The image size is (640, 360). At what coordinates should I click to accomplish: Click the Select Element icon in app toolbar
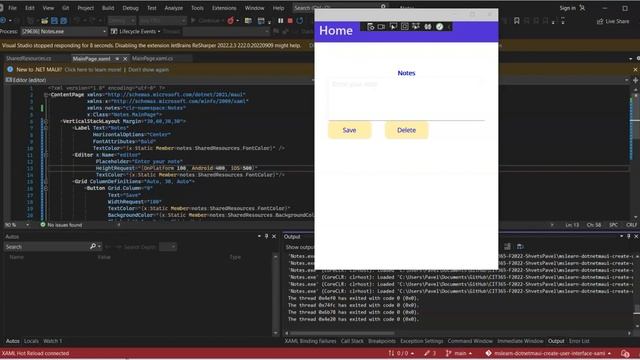pyautogui.click(x=393, y=27)
